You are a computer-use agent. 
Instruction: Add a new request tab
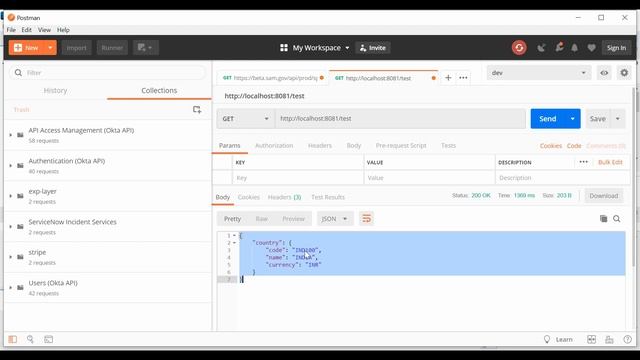coord(448,78)
